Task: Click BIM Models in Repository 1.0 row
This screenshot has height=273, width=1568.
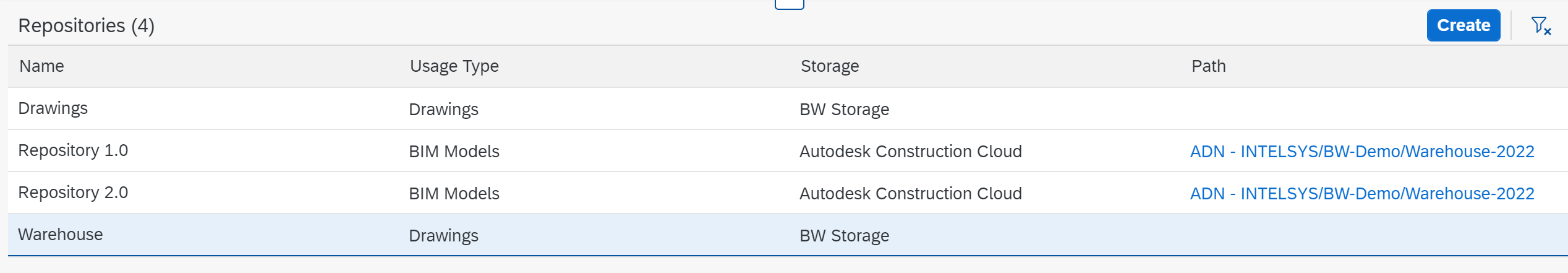Action: [x=454, y=152]
